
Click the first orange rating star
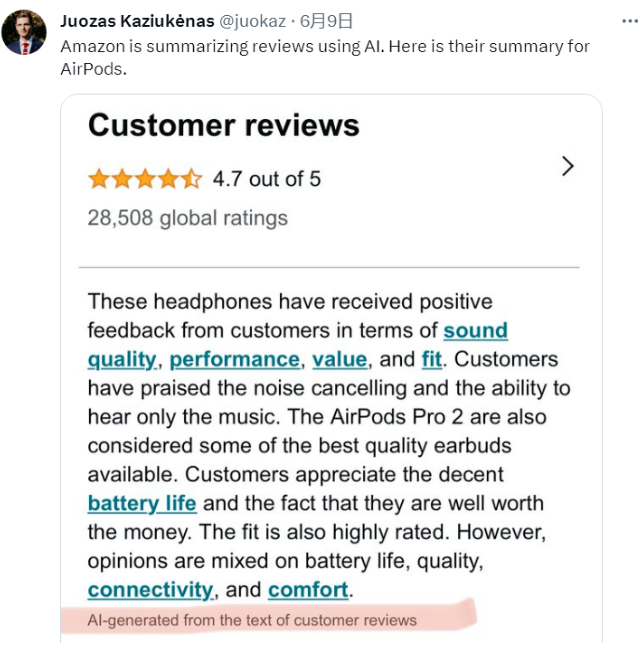tap(98, 179)
